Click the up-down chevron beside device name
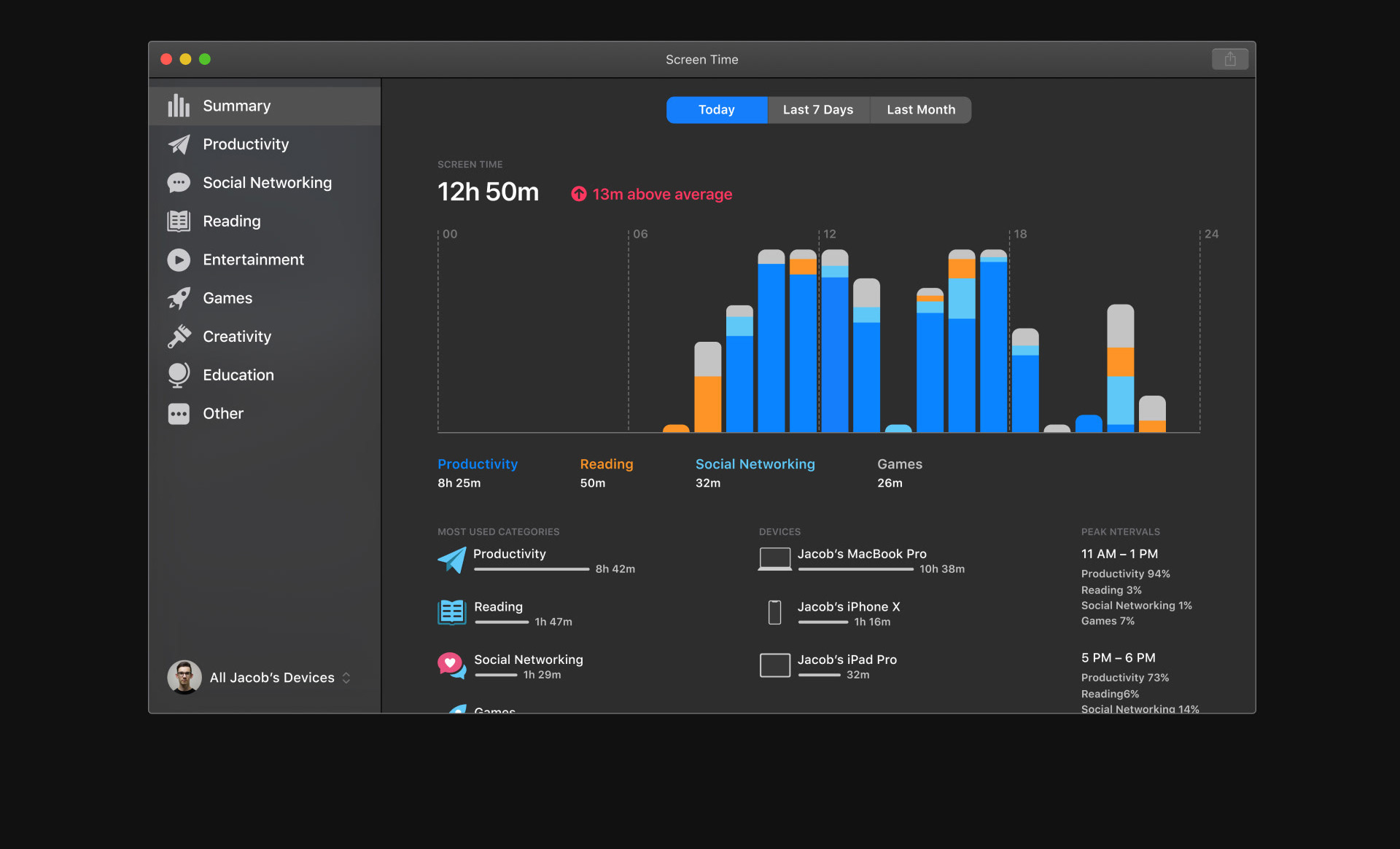The width and height of the screenshot is (1400, 849). [346, 678]
